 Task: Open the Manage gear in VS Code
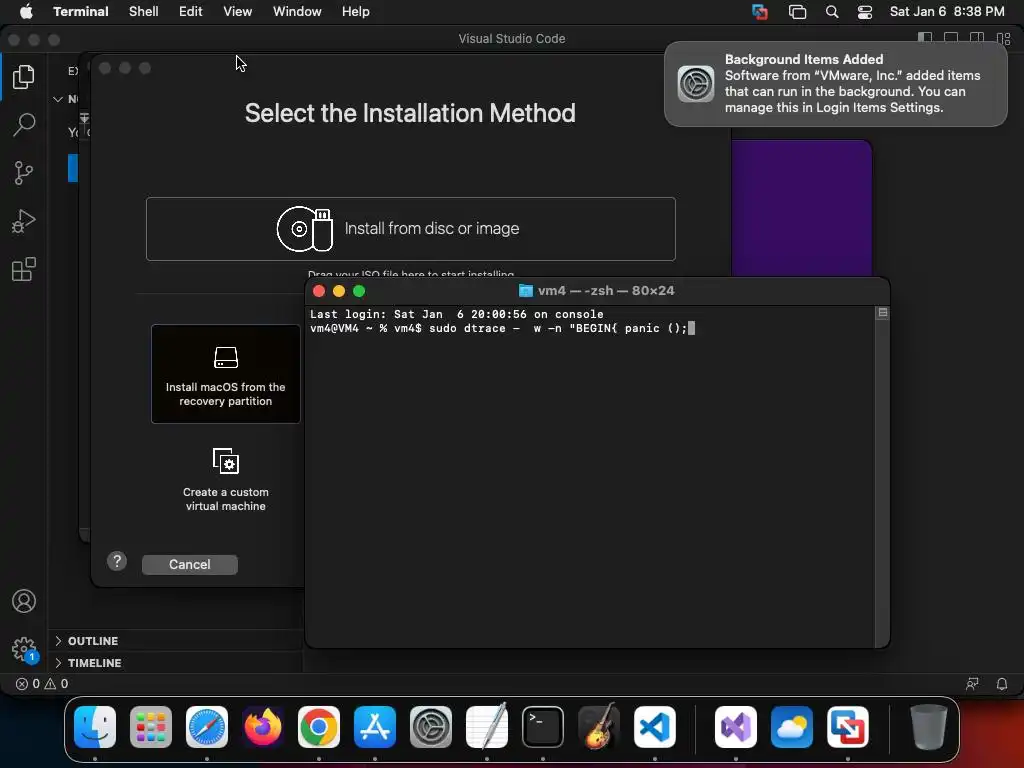coord(24,649)
